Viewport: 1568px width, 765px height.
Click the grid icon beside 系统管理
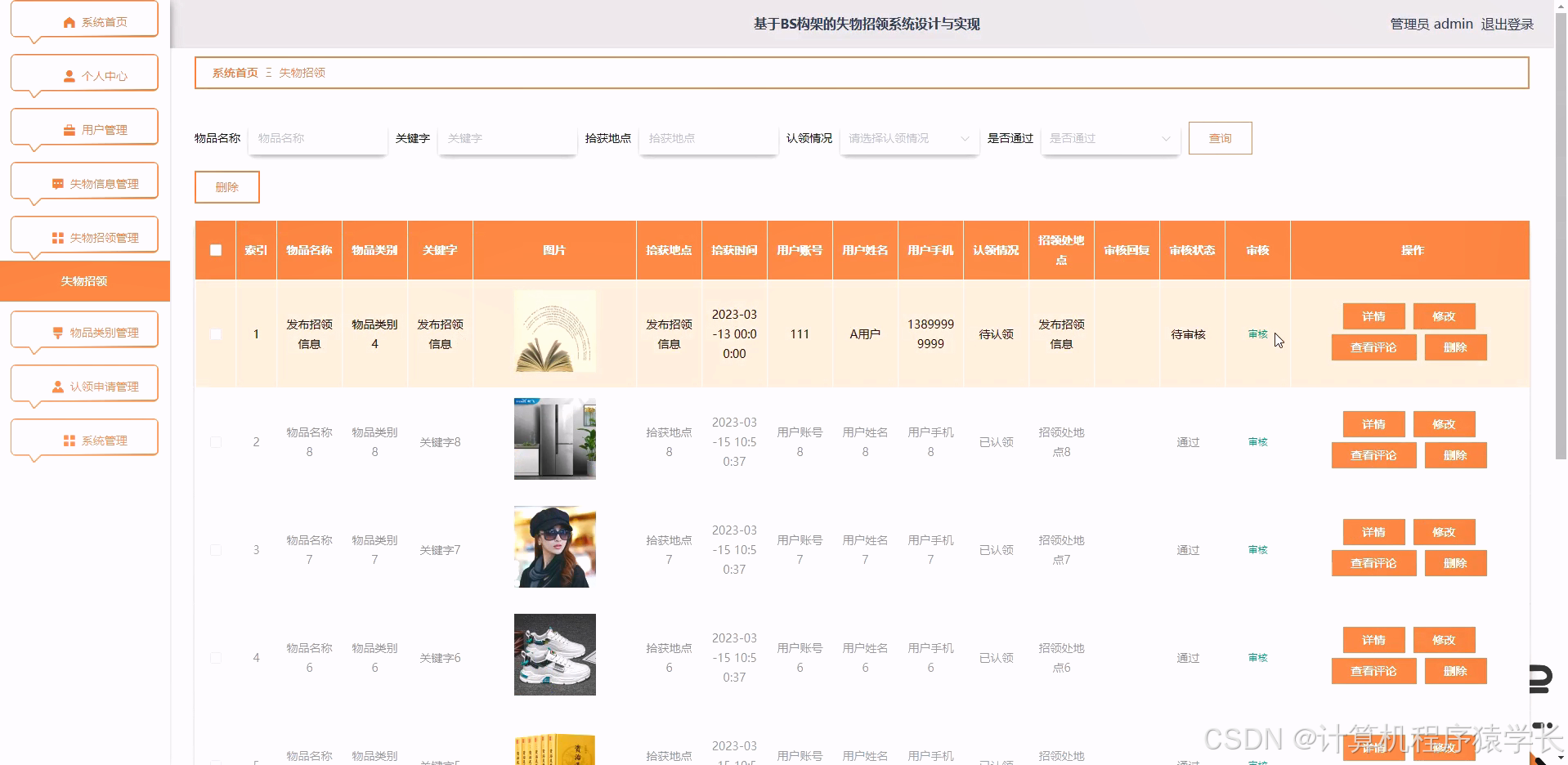point(69,441)
